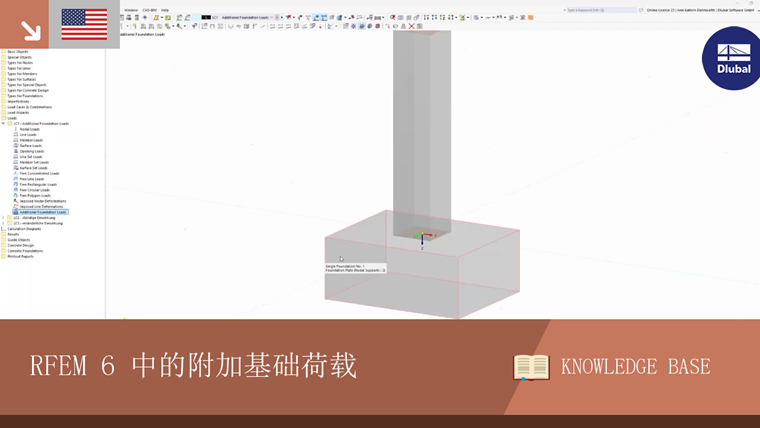Open Load Cases & Combinations folder
Image resolution: width=760 pixels, height=428 pixels.
(27, 107)
